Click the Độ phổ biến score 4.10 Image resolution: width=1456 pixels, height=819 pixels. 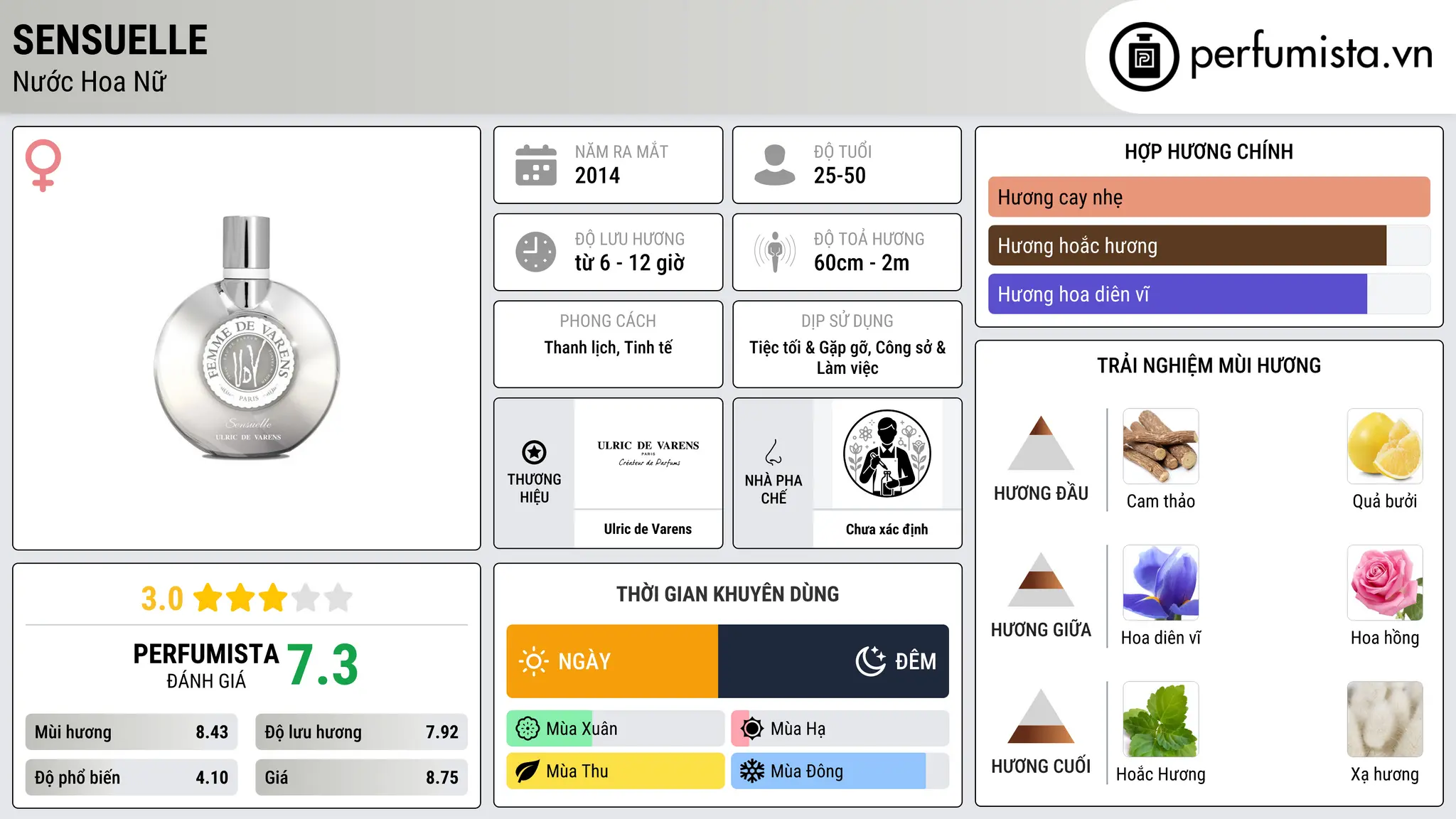pos(212,778)
